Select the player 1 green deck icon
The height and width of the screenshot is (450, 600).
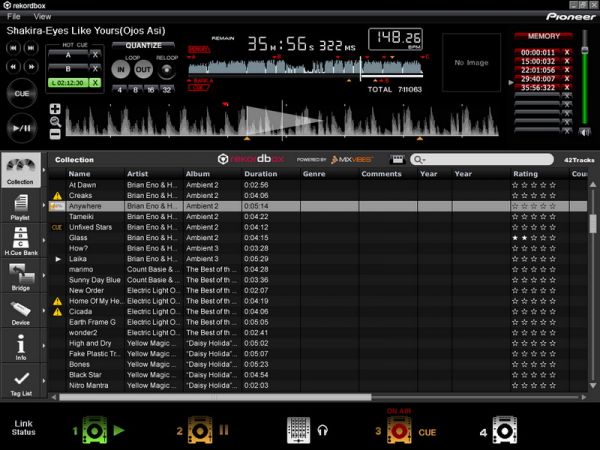click(x=95, y=430)
